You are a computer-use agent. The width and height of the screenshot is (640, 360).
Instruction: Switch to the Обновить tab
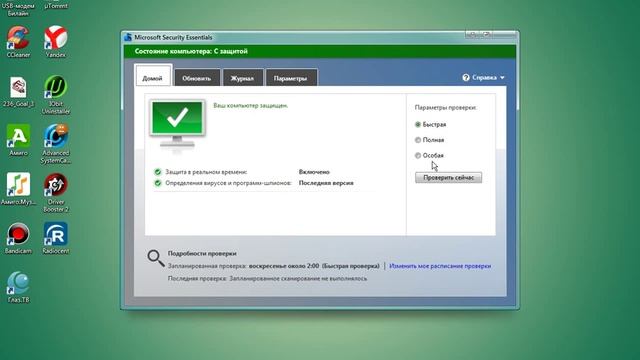point(197,78)
